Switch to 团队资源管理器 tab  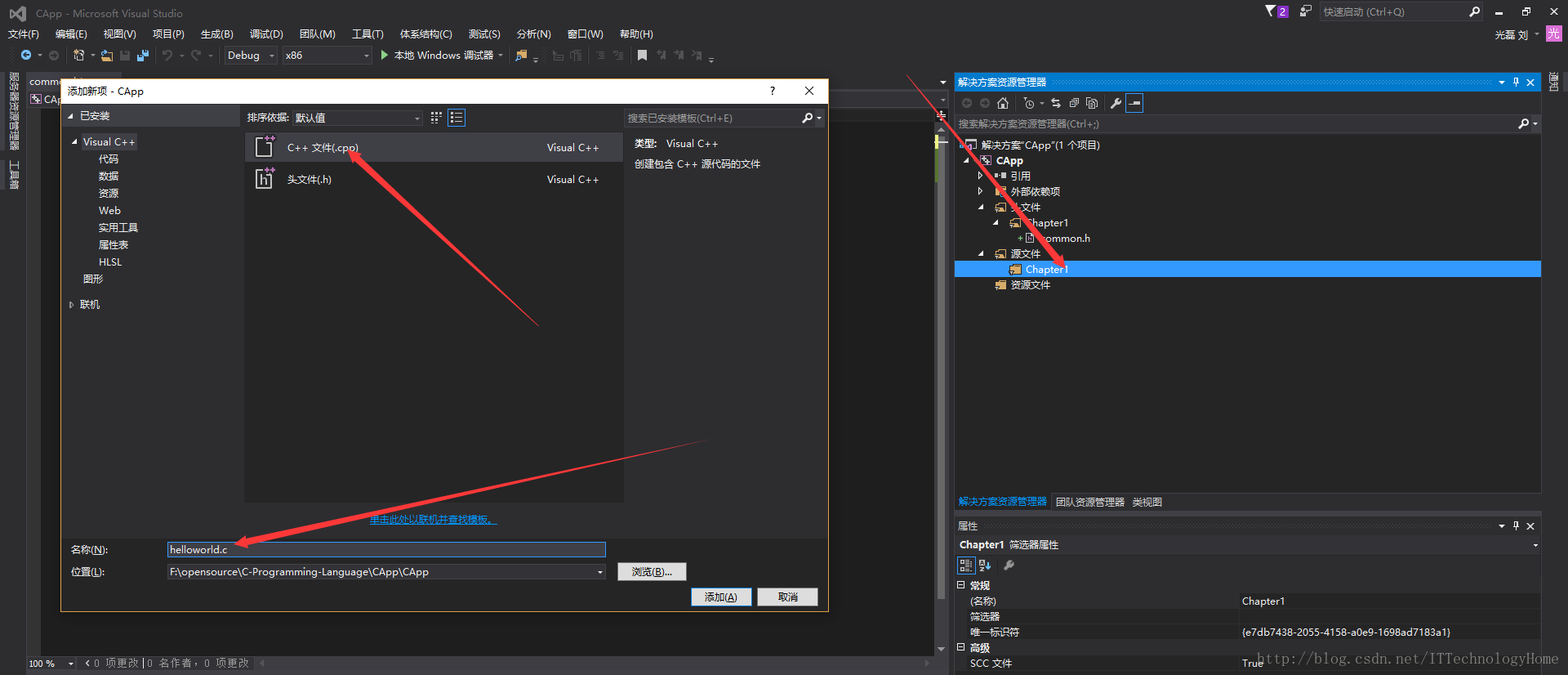pos(1089,502)
